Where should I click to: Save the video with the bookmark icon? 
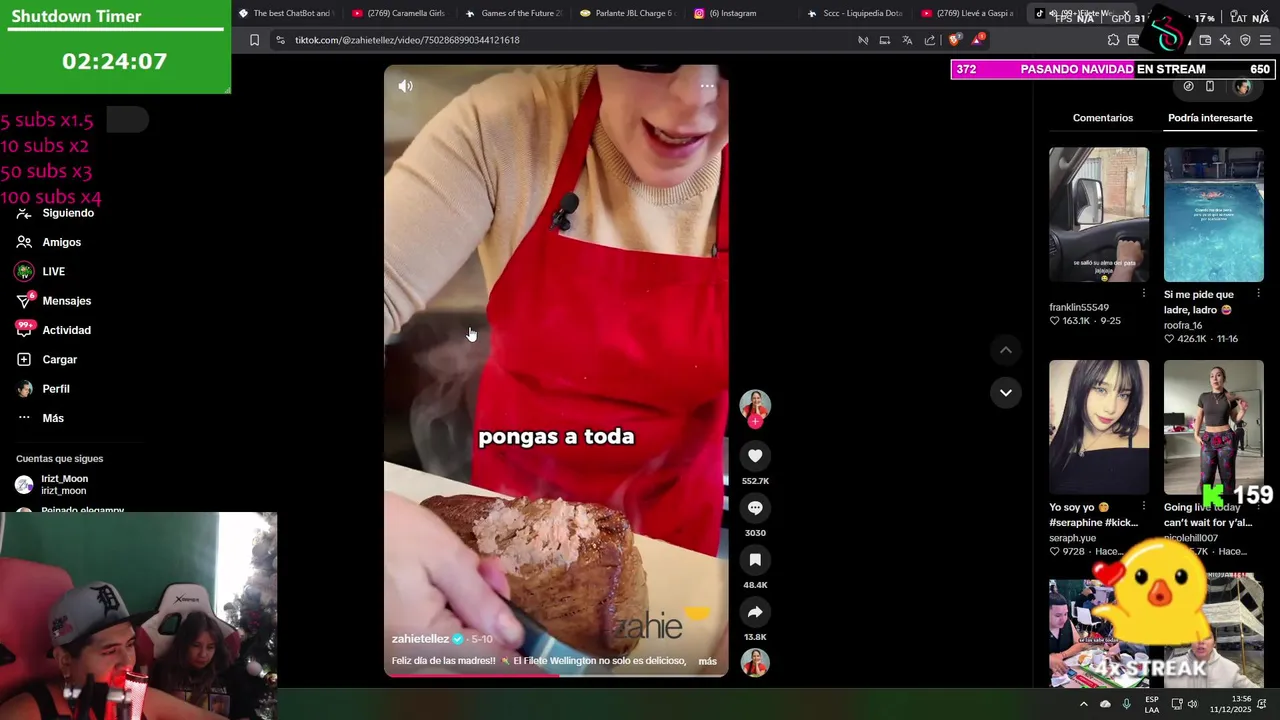coord(755,560)
